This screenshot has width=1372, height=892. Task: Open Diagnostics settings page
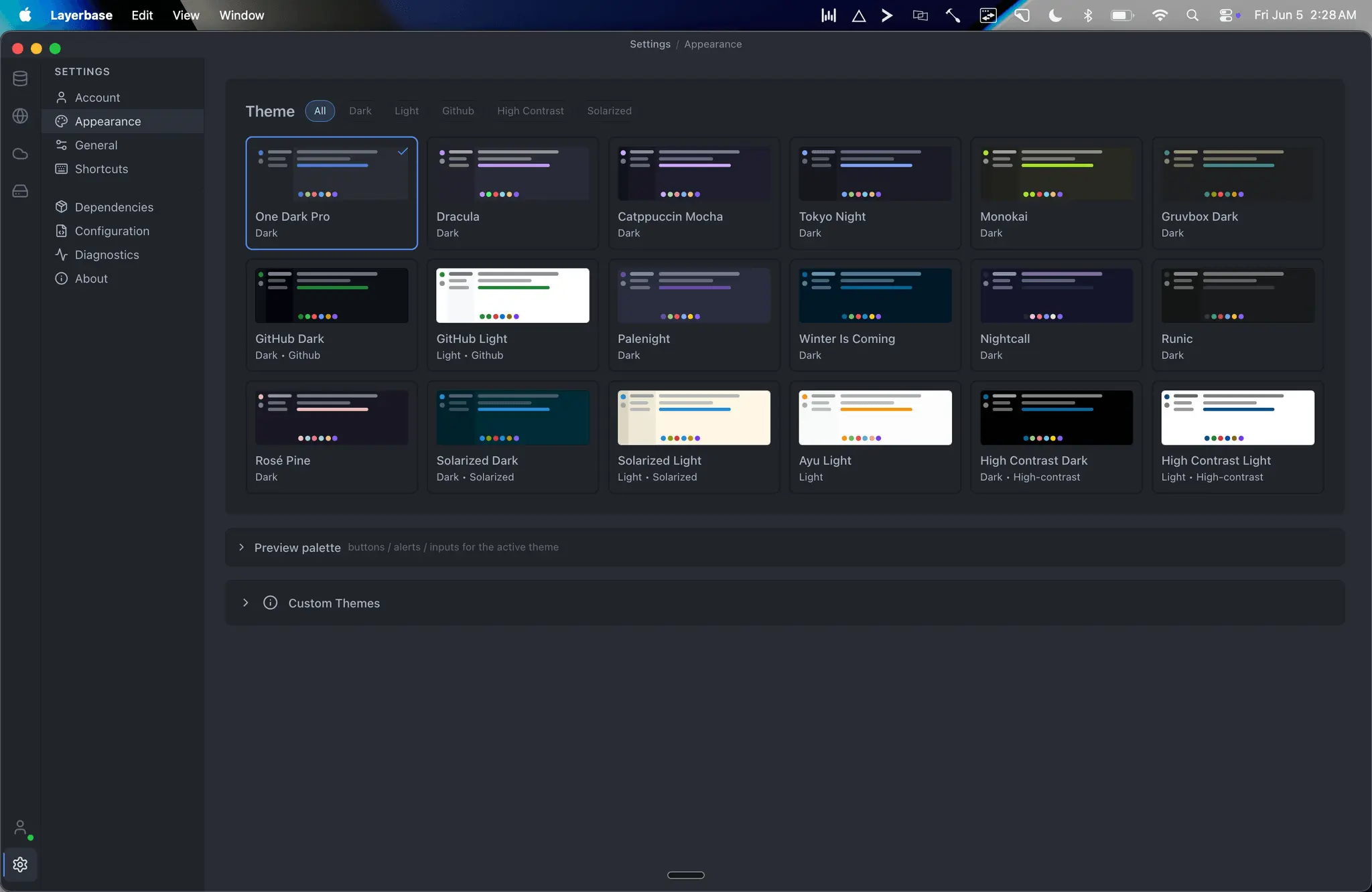[123, 254]
